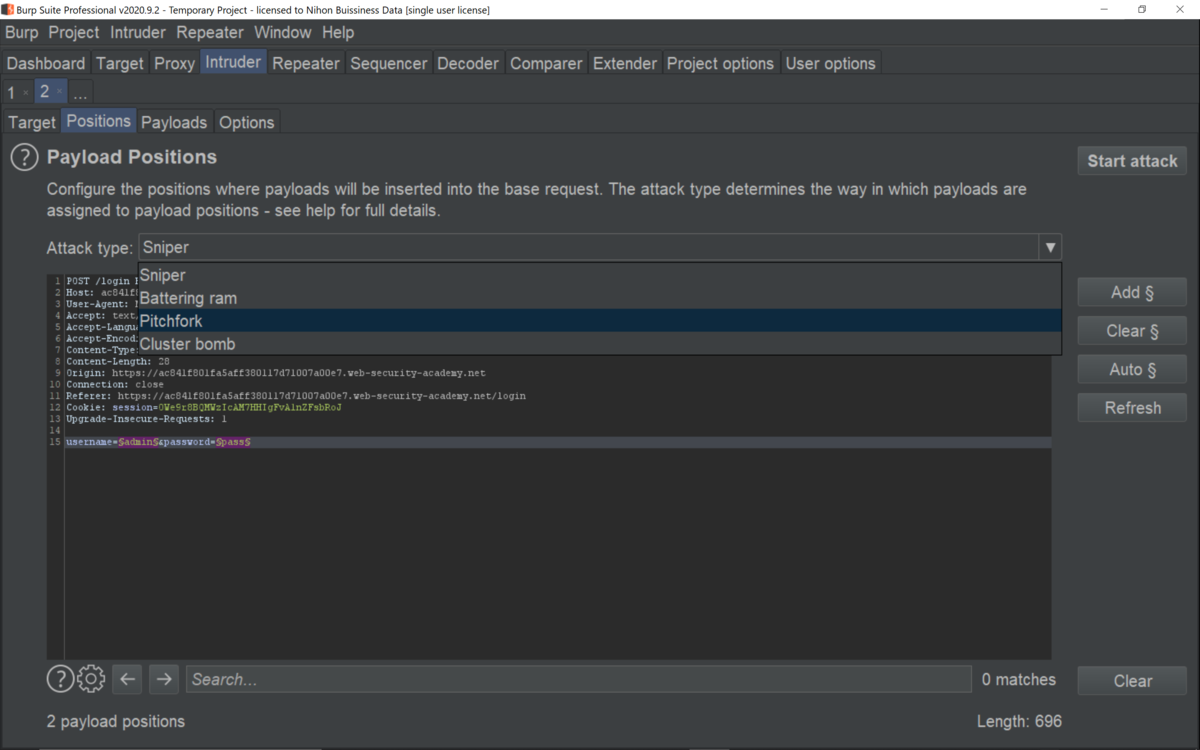This screenshot has width=1200, height=750.
Task: Open new Intruder tab with ellipsis
Action: pos(80,92)
